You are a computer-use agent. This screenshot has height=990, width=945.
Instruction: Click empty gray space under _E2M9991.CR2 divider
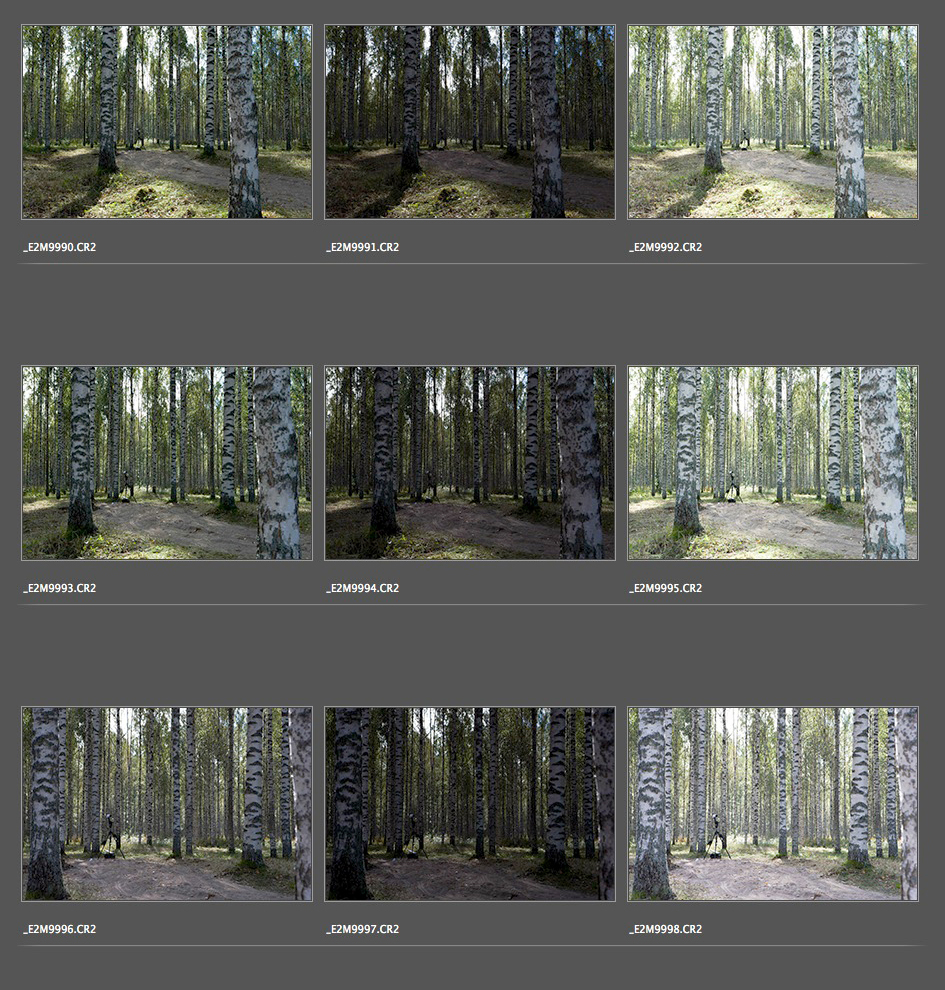(x=470, y=312)
